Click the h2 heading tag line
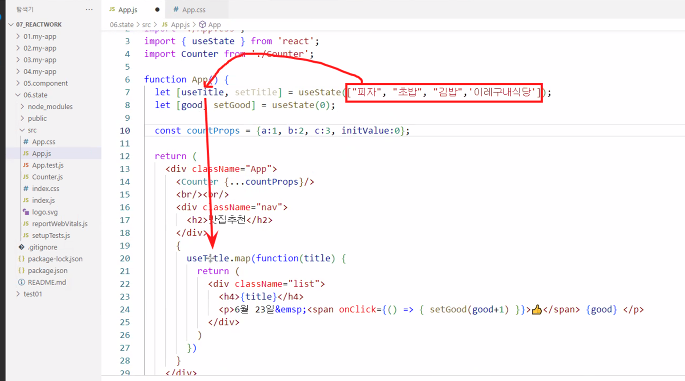The height and width of the screenshot is (381, 685). pyautogui.click(x=229, y=220)
